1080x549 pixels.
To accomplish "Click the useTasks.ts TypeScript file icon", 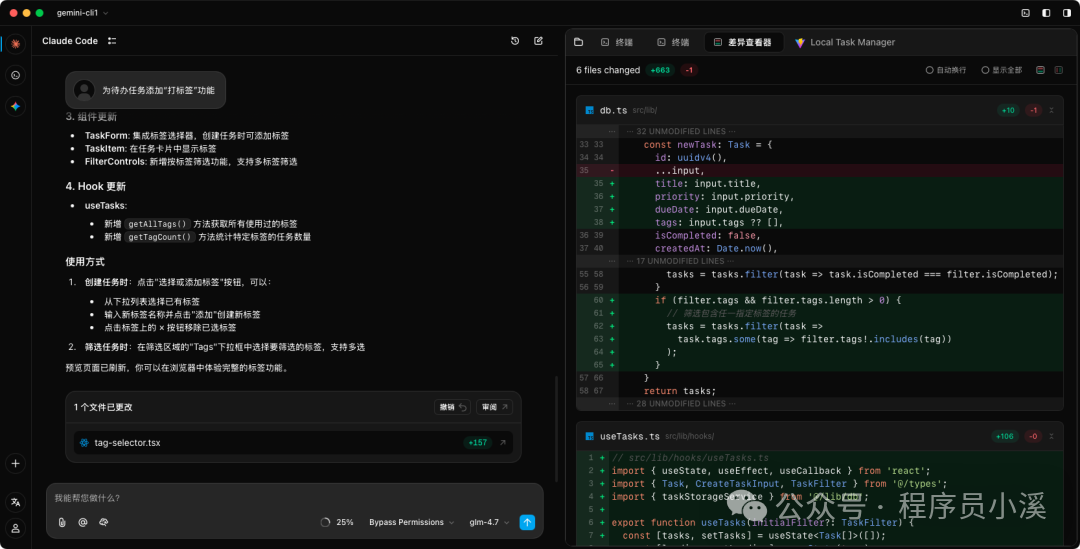I will coord(590,436).
